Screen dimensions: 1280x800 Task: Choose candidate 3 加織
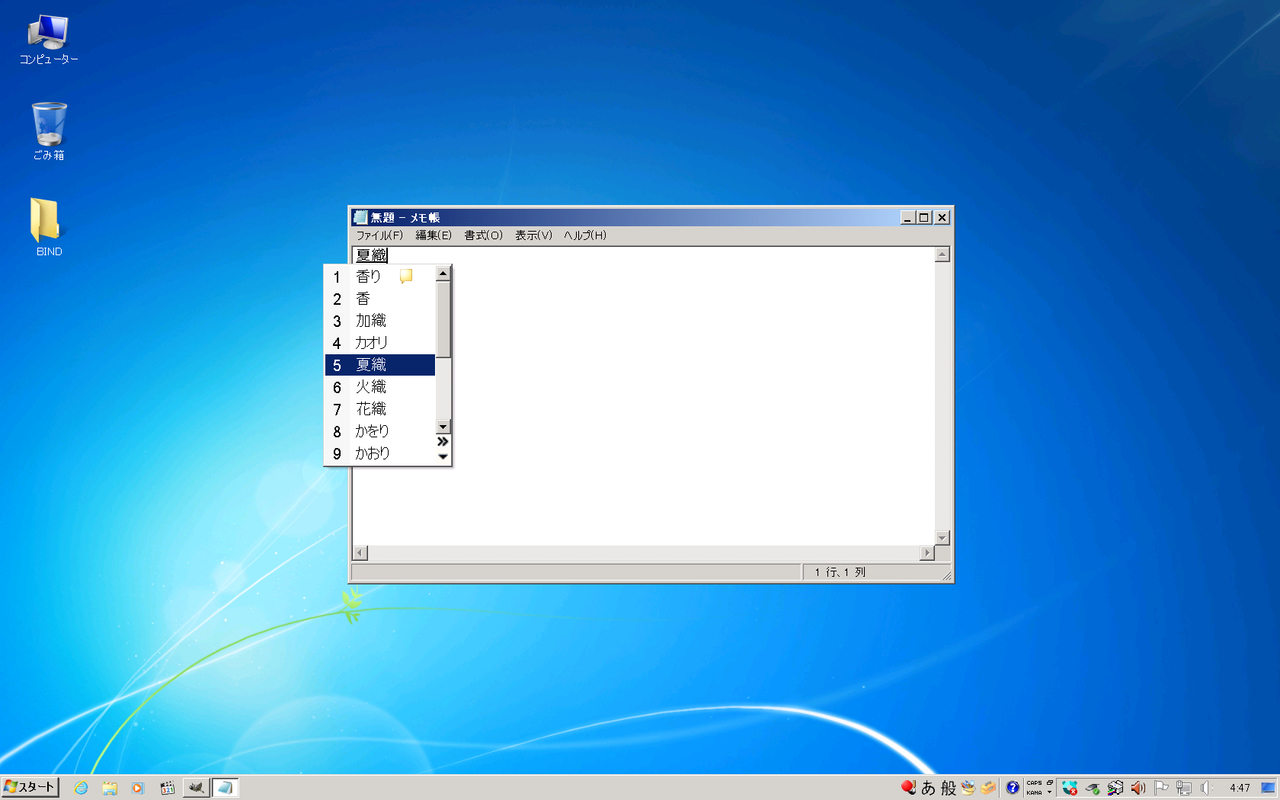[380, 321]
